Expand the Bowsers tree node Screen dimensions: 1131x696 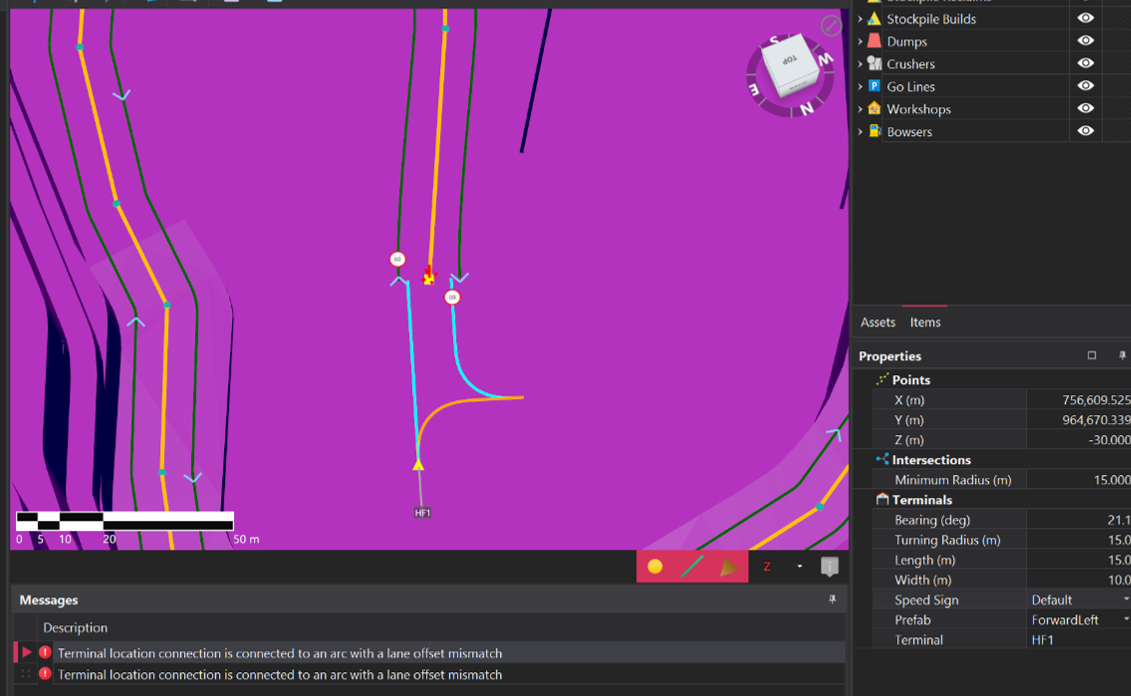[x=860, y=132]
